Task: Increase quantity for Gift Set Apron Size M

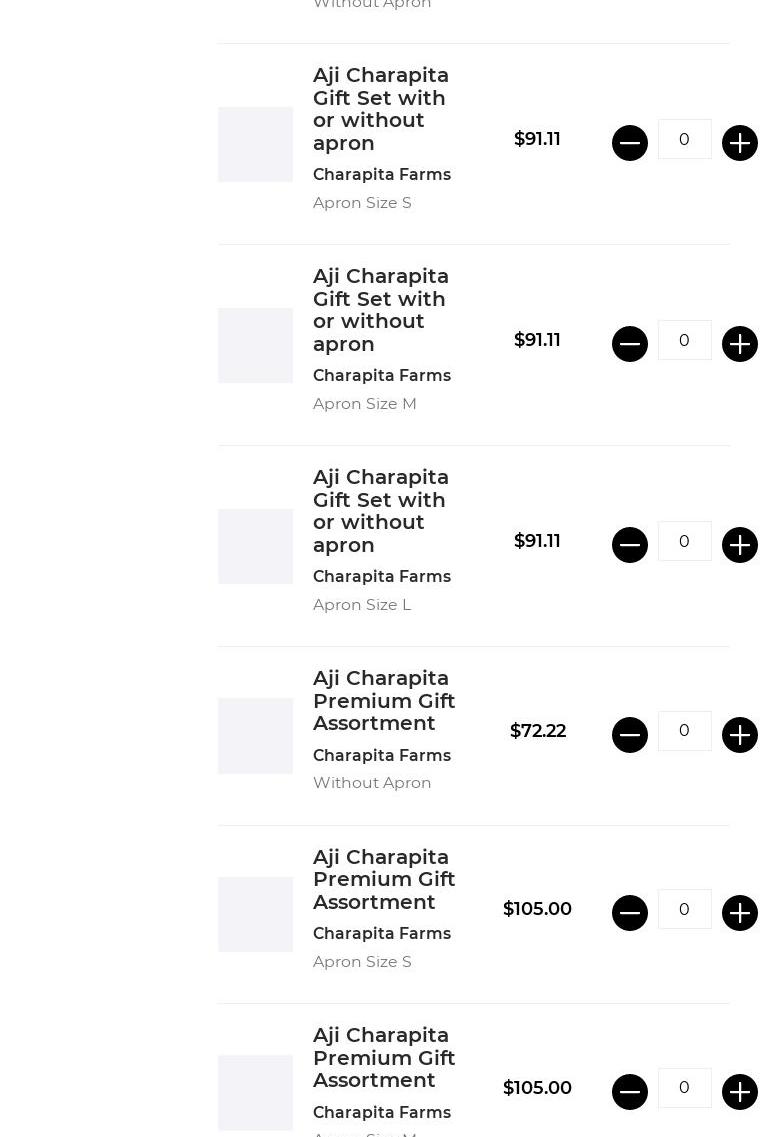Action: click(x=740, y=344)
